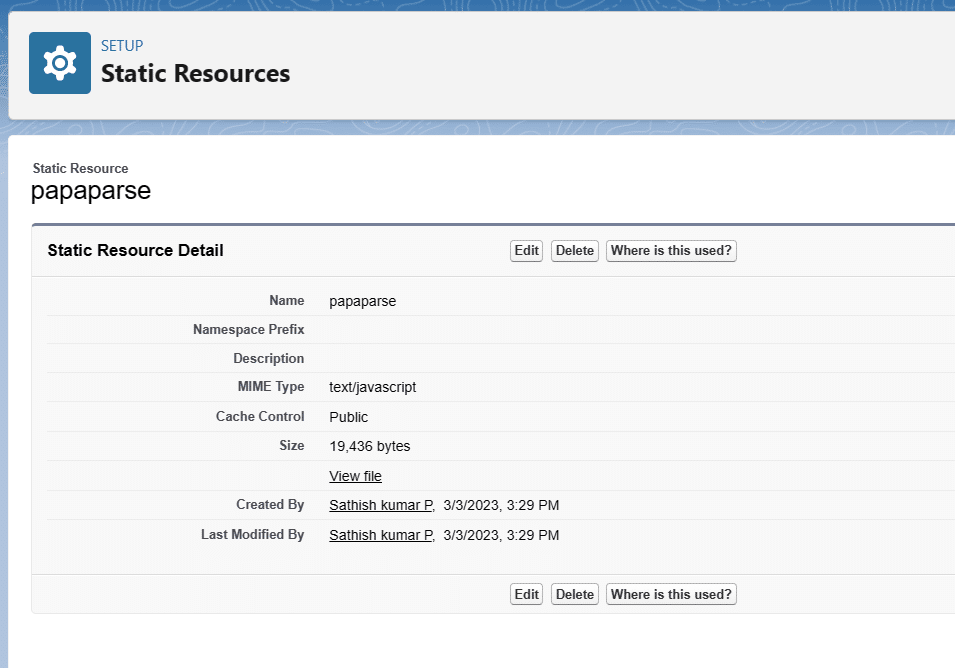Click the Static Resources page title

pos(196,74)
